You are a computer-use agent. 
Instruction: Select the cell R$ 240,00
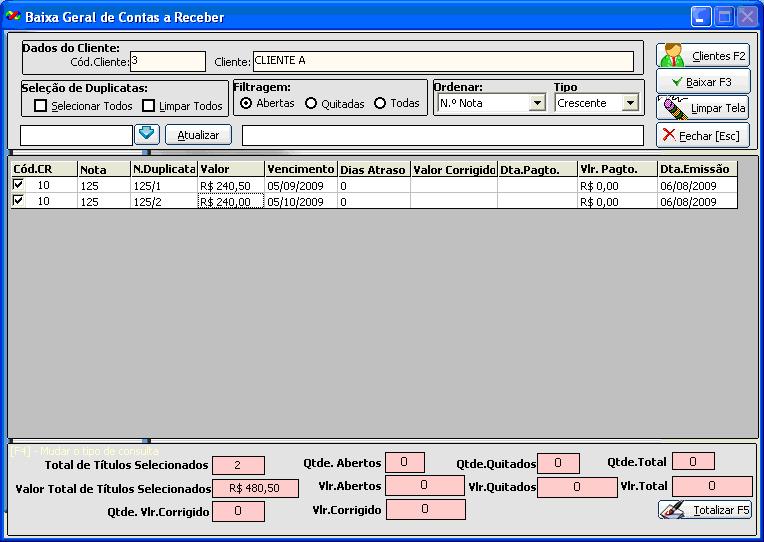231,201
